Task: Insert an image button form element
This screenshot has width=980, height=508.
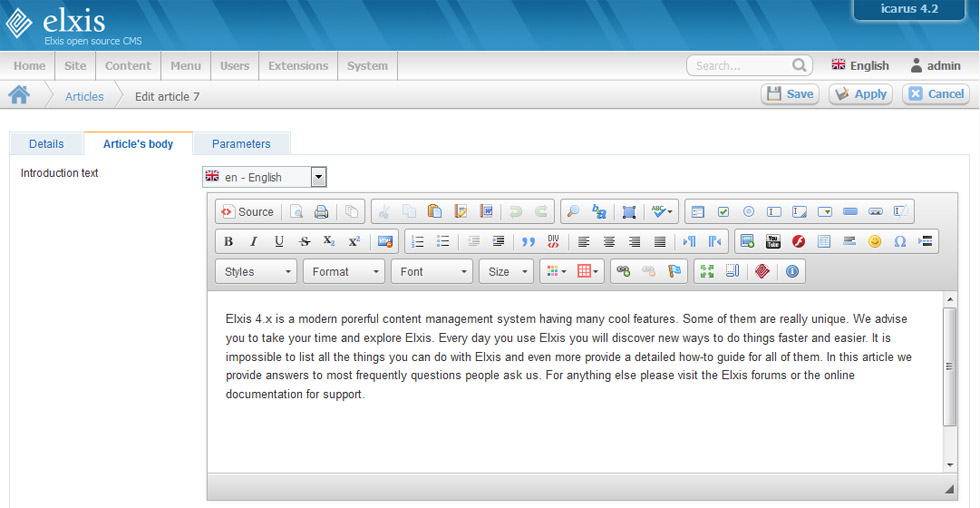Action: tap(876, 212)
